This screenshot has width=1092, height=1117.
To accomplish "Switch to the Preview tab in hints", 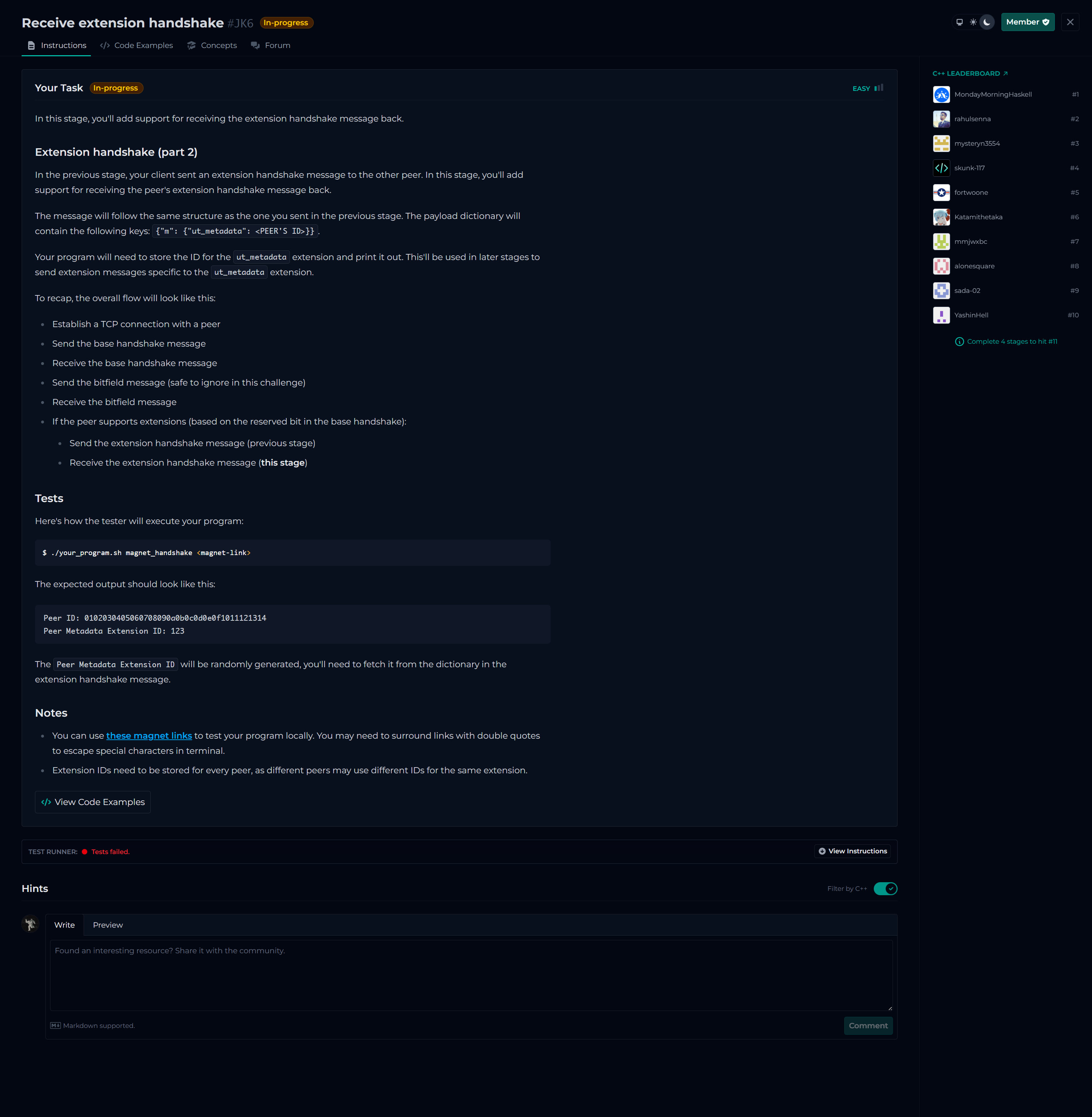I will point(108,925).
